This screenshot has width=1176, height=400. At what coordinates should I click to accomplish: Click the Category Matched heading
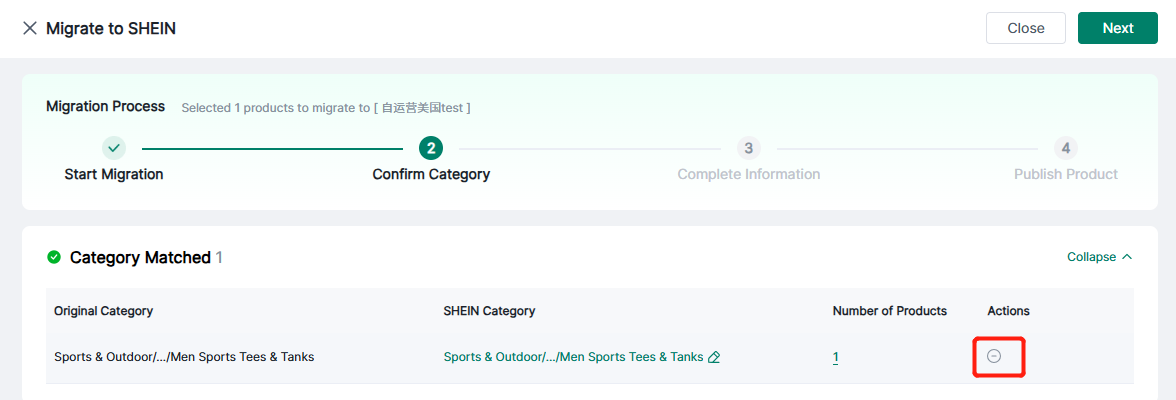[x=140, y=258]
